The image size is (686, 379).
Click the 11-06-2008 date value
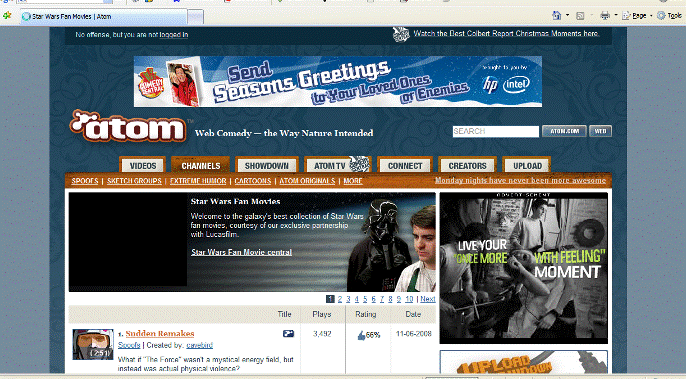(x=413, y=334)
